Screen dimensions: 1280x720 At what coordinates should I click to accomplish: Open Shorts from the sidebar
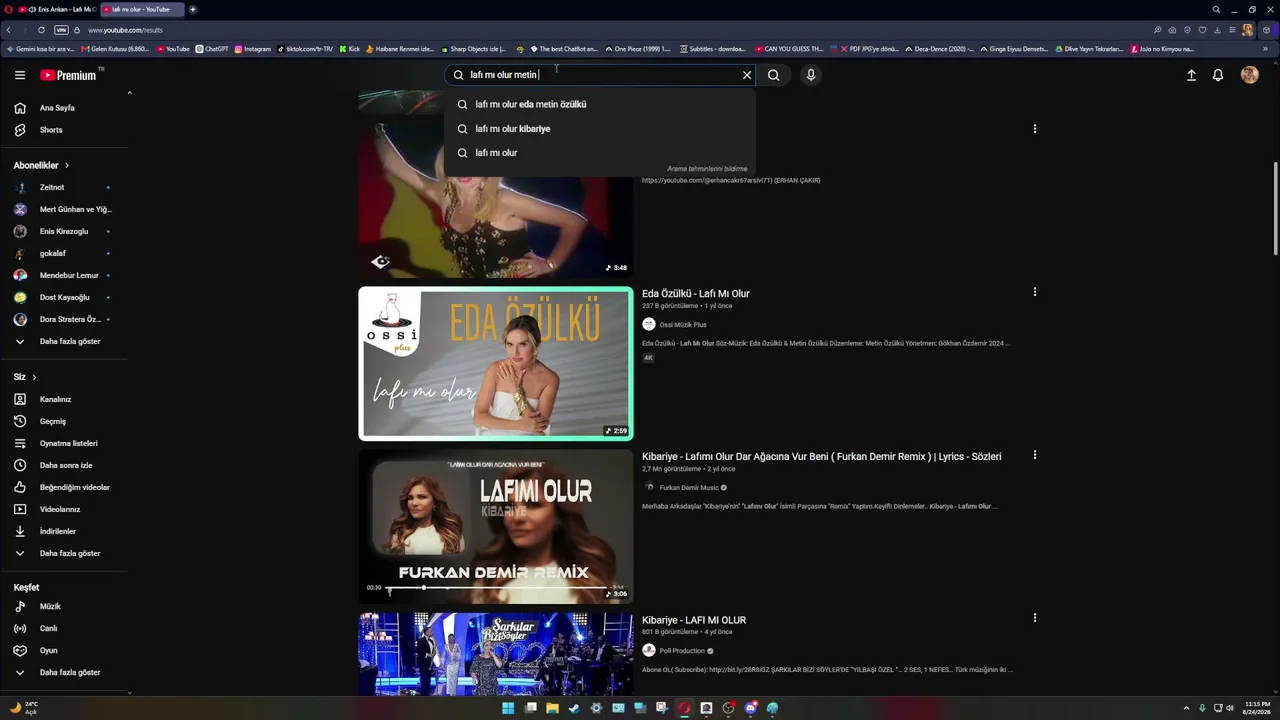click(64, 130)
